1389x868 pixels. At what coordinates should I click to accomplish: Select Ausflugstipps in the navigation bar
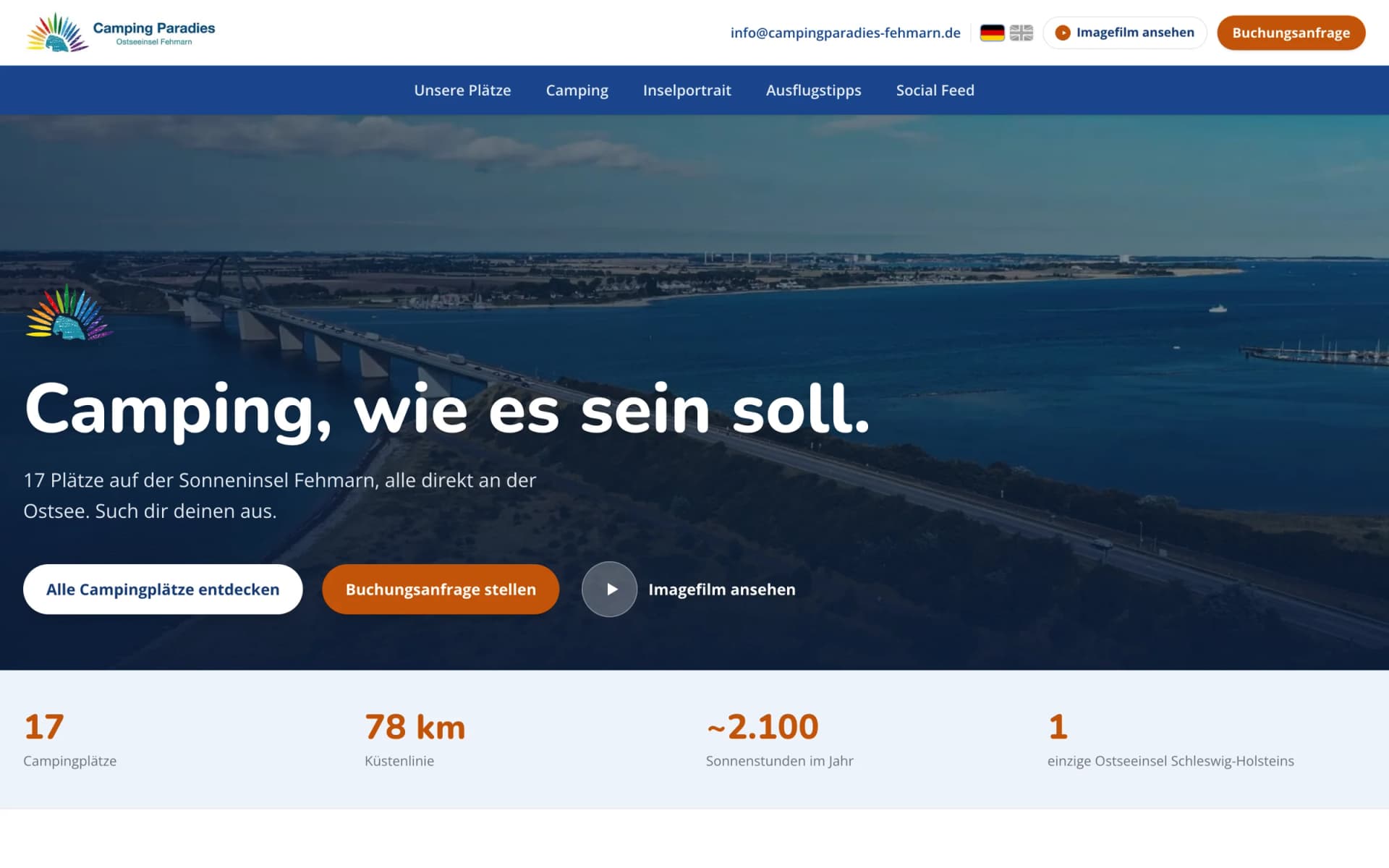(x=813, y=90)
